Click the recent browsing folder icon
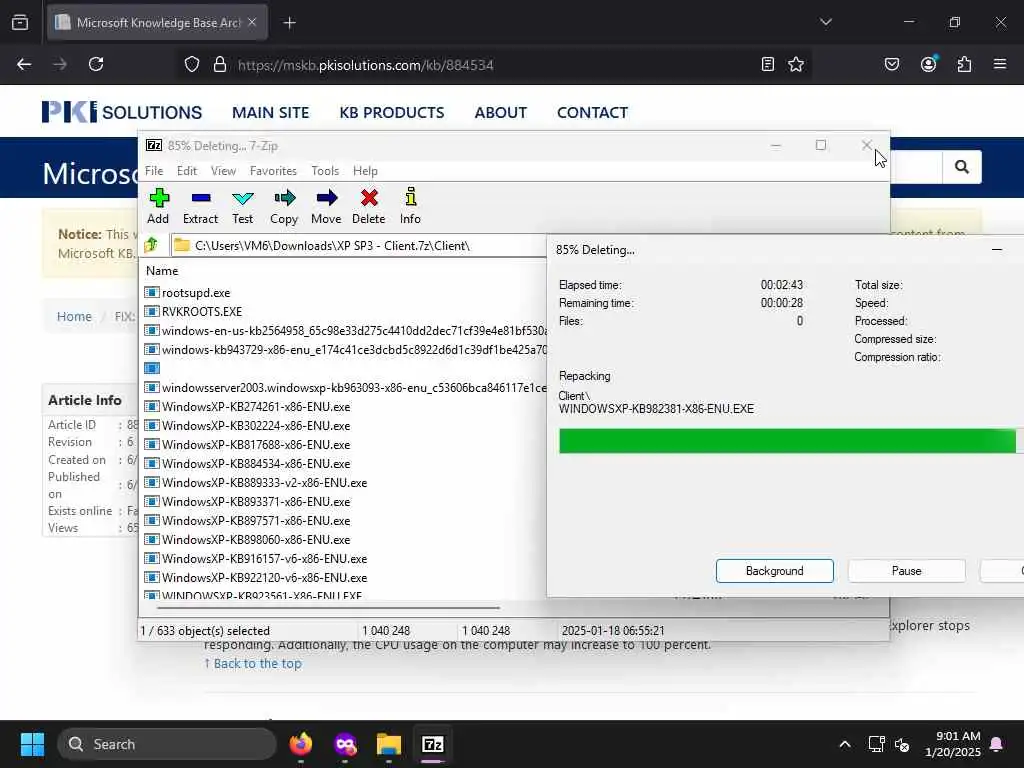The image size is (1024, 768). 20,22
